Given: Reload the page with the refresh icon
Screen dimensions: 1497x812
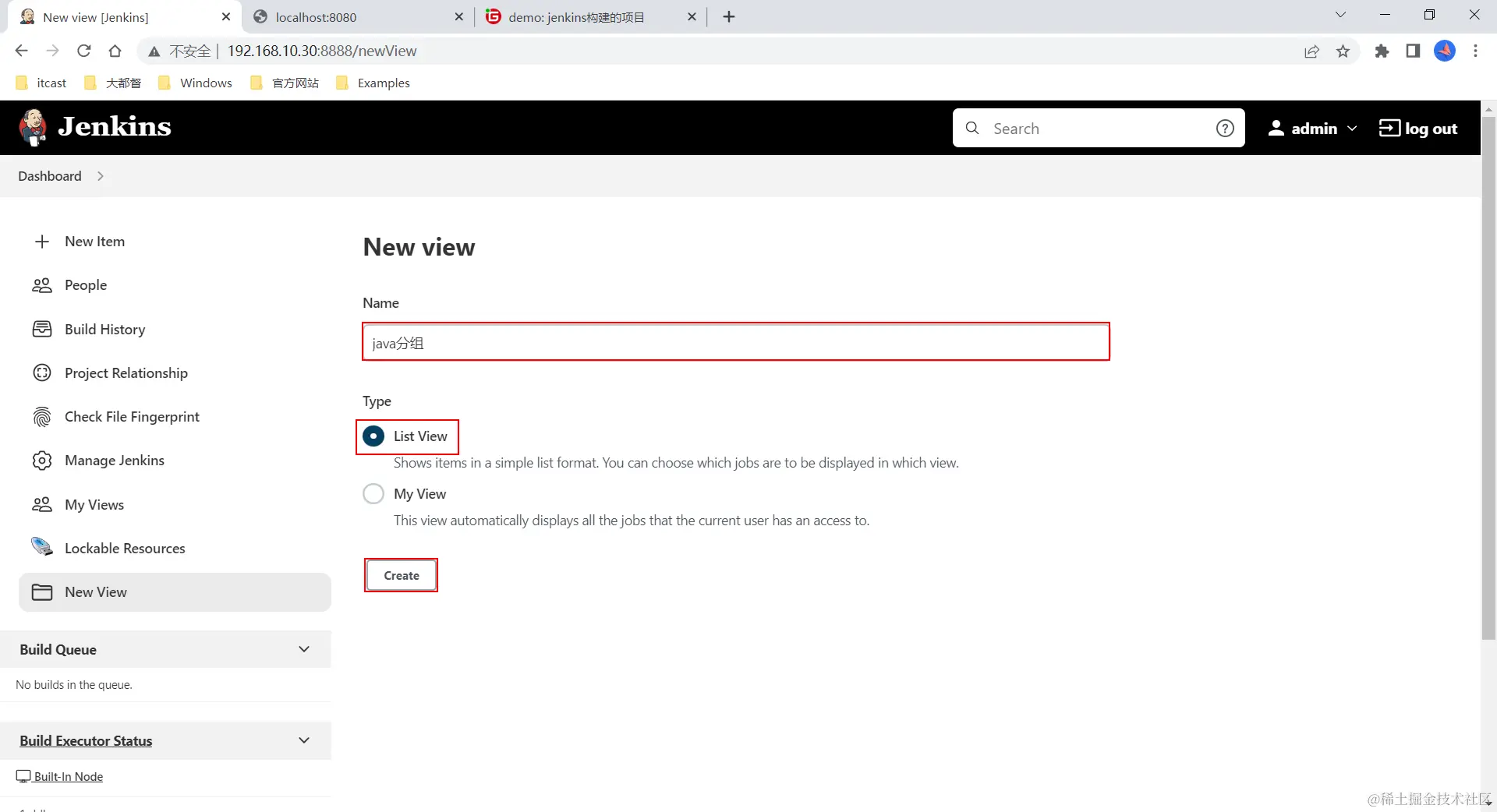Looking at the screenshot, I should tap(83, 51).
